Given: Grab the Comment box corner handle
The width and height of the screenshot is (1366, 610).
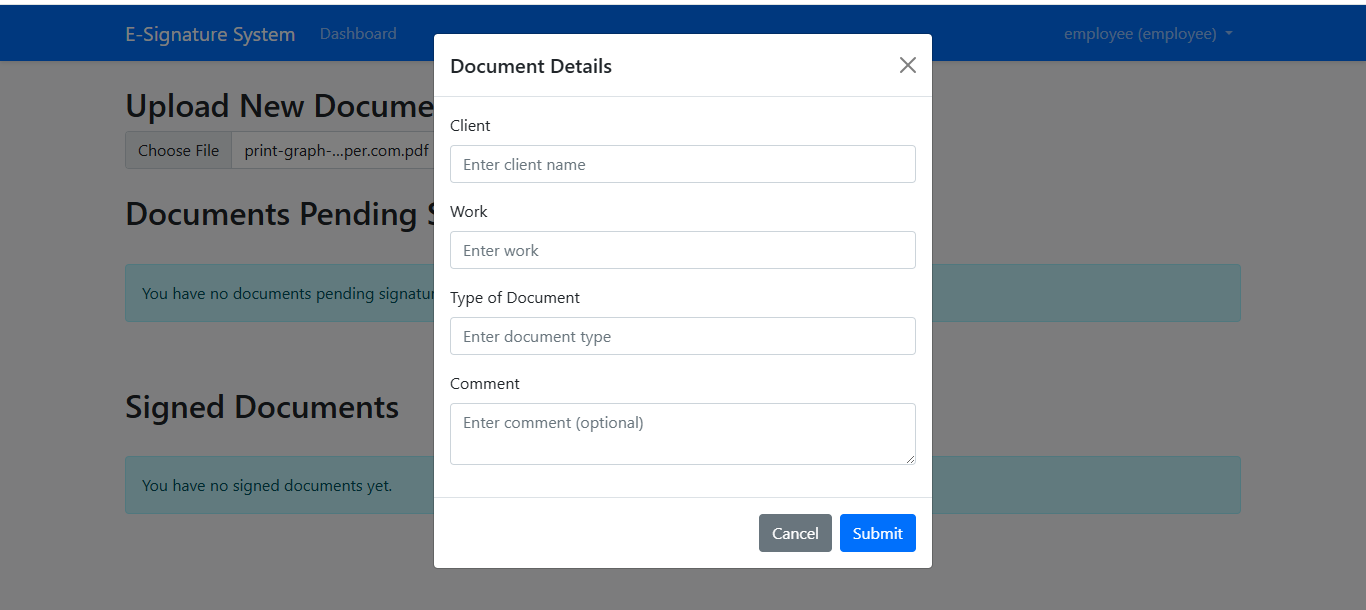Looking at the screenshot, I should click(x=910, y=459).
